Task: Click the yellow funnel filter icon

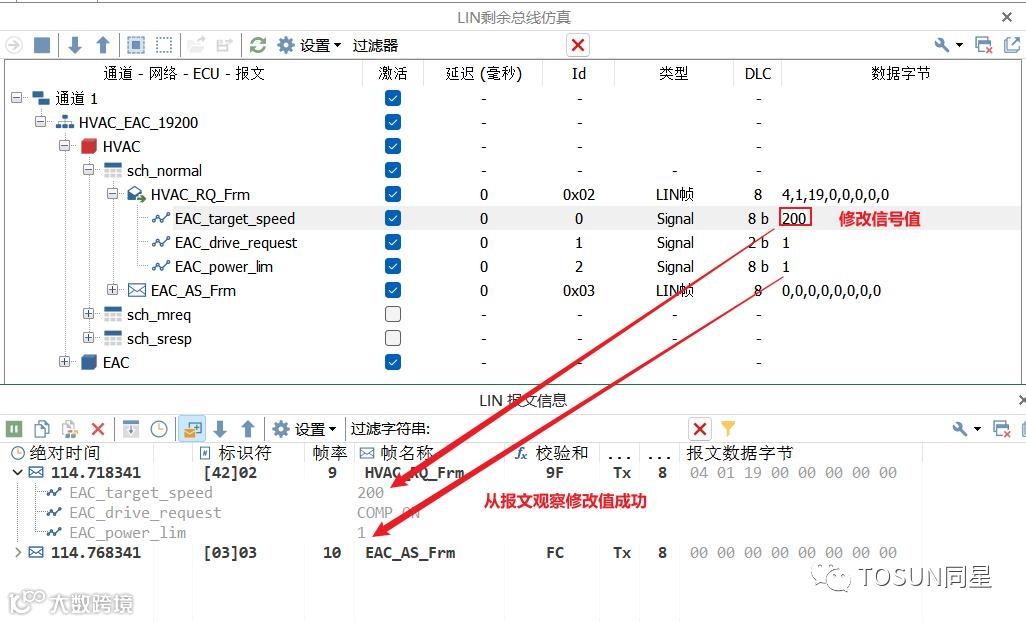Action: (x=728, y=429)
